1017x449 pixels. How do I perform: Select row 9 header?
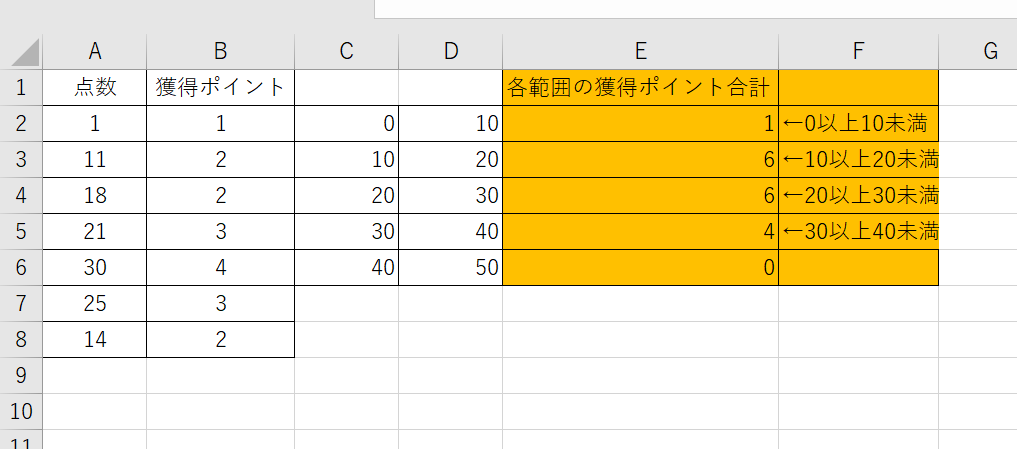(22, 375)
